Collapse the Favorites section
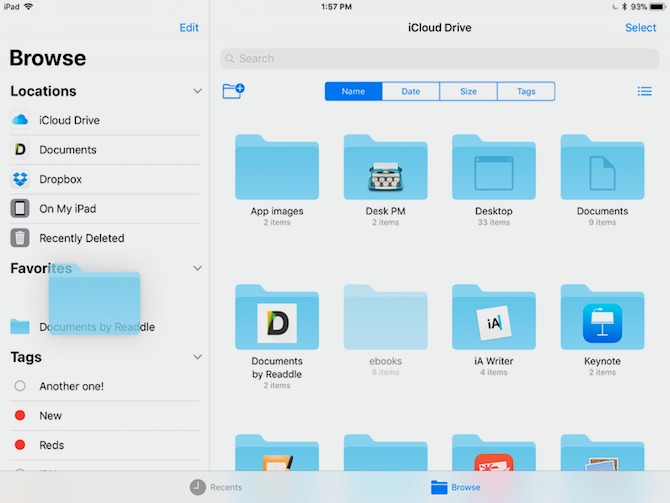Image resolution: width=670 pixels, height=503 pixels. click(x=197, y=268)
